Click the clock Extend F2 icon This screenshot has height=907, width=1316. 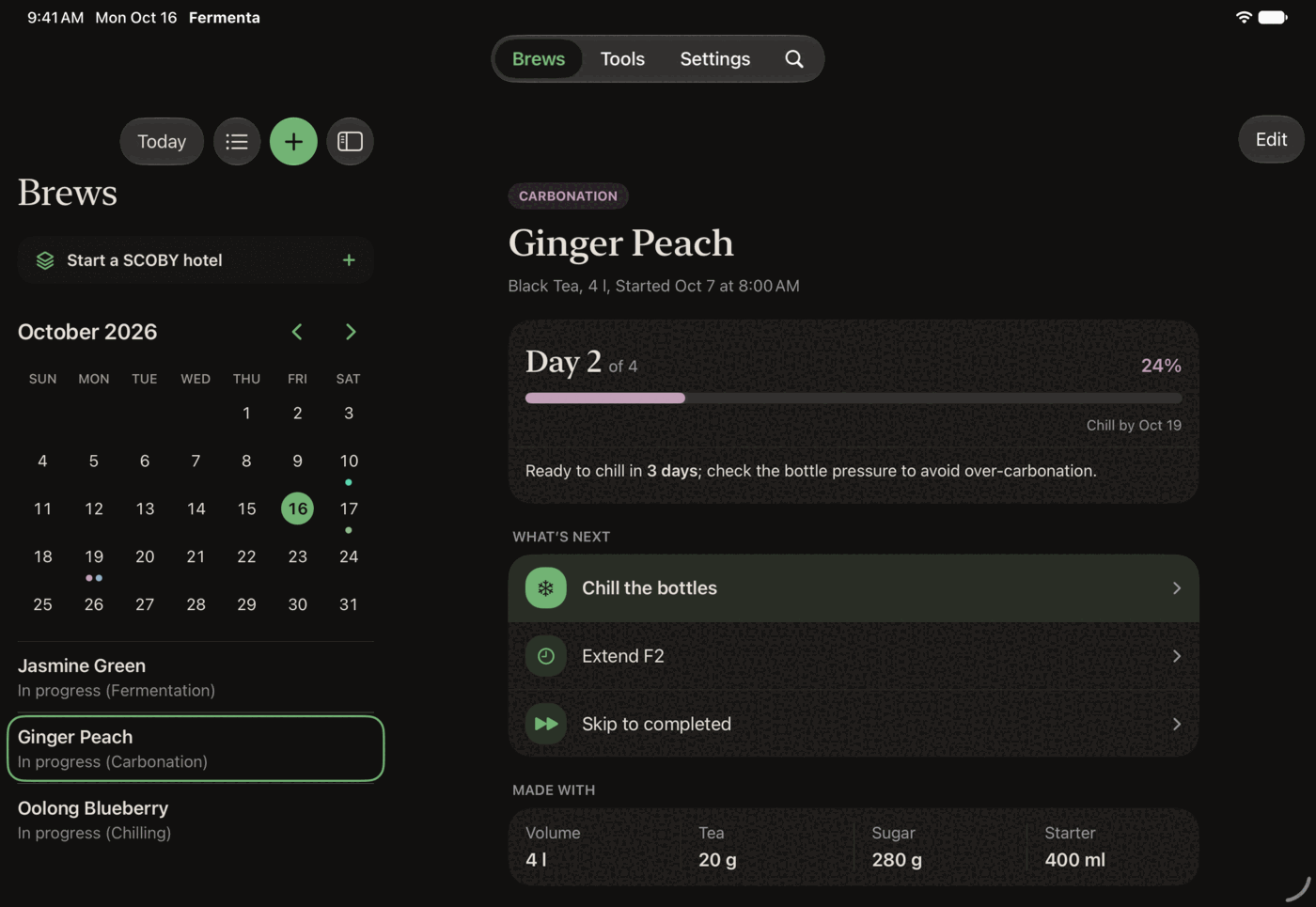coord(546,656)
